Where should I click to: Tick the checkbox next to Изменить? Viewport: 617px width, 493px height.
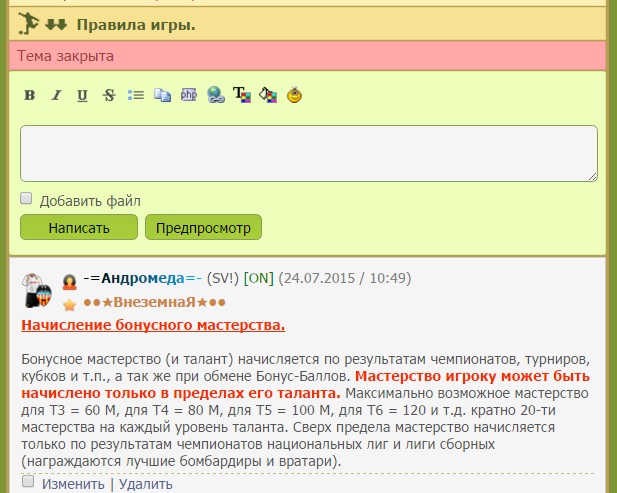click(x=27, y=483)
